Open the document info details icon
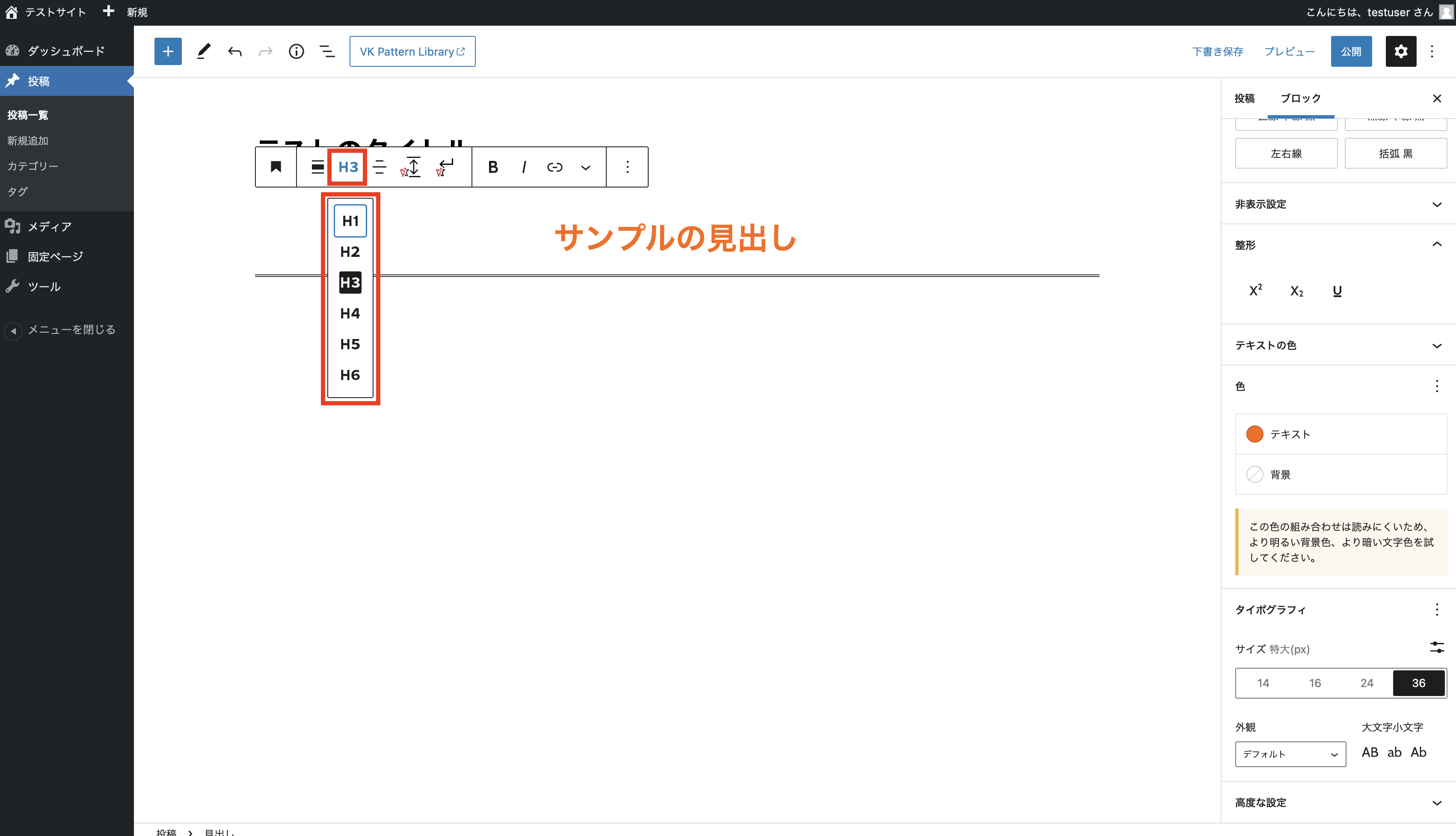The image size is (1456, 836). click(x=296, y=52)
